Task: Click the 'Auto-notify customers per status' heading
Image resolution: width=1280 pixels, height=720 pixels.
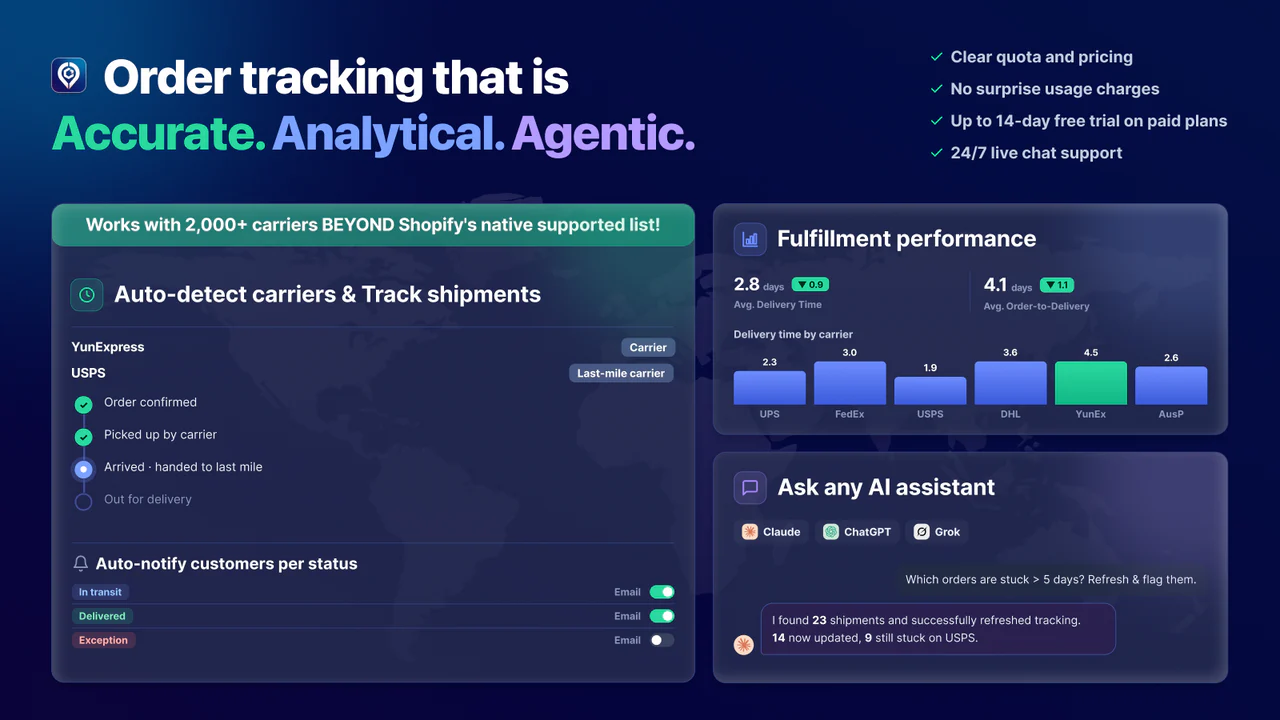Action: point(226,564)
